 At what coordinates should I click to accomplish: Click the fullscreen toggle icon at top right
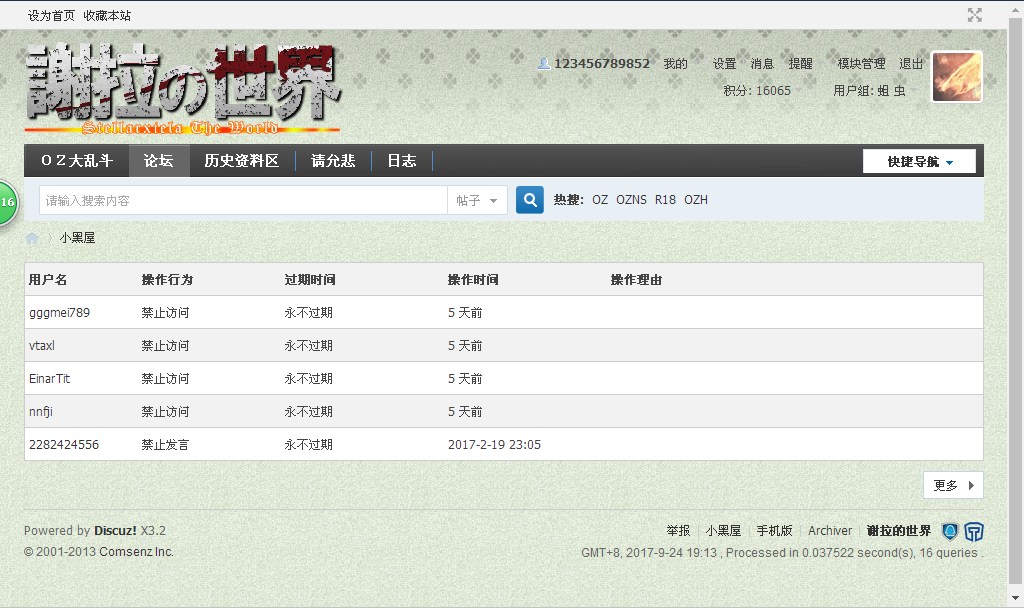974,15
